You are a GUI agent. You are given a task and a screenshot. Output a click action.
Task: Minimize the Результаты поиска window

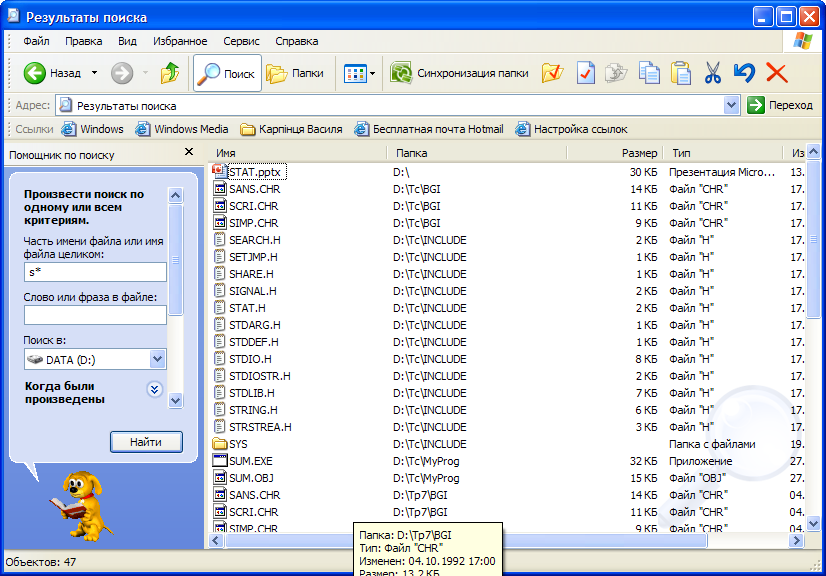coord(762,17)
